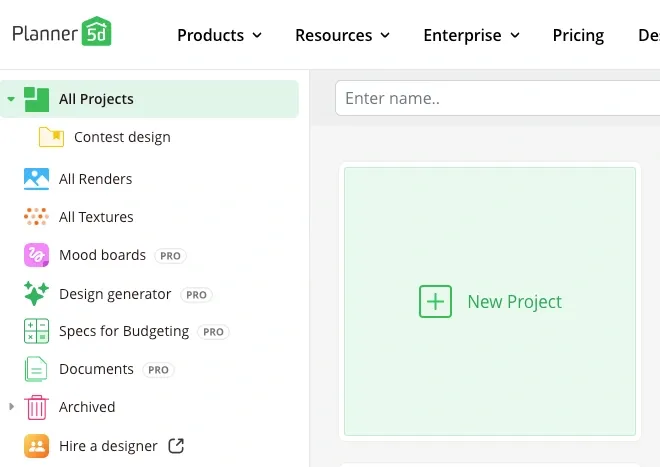Image resolution: width=660 pixels, height=467 pixels.
Task: Click the Documents file icon
Action: tap(37, 369)
